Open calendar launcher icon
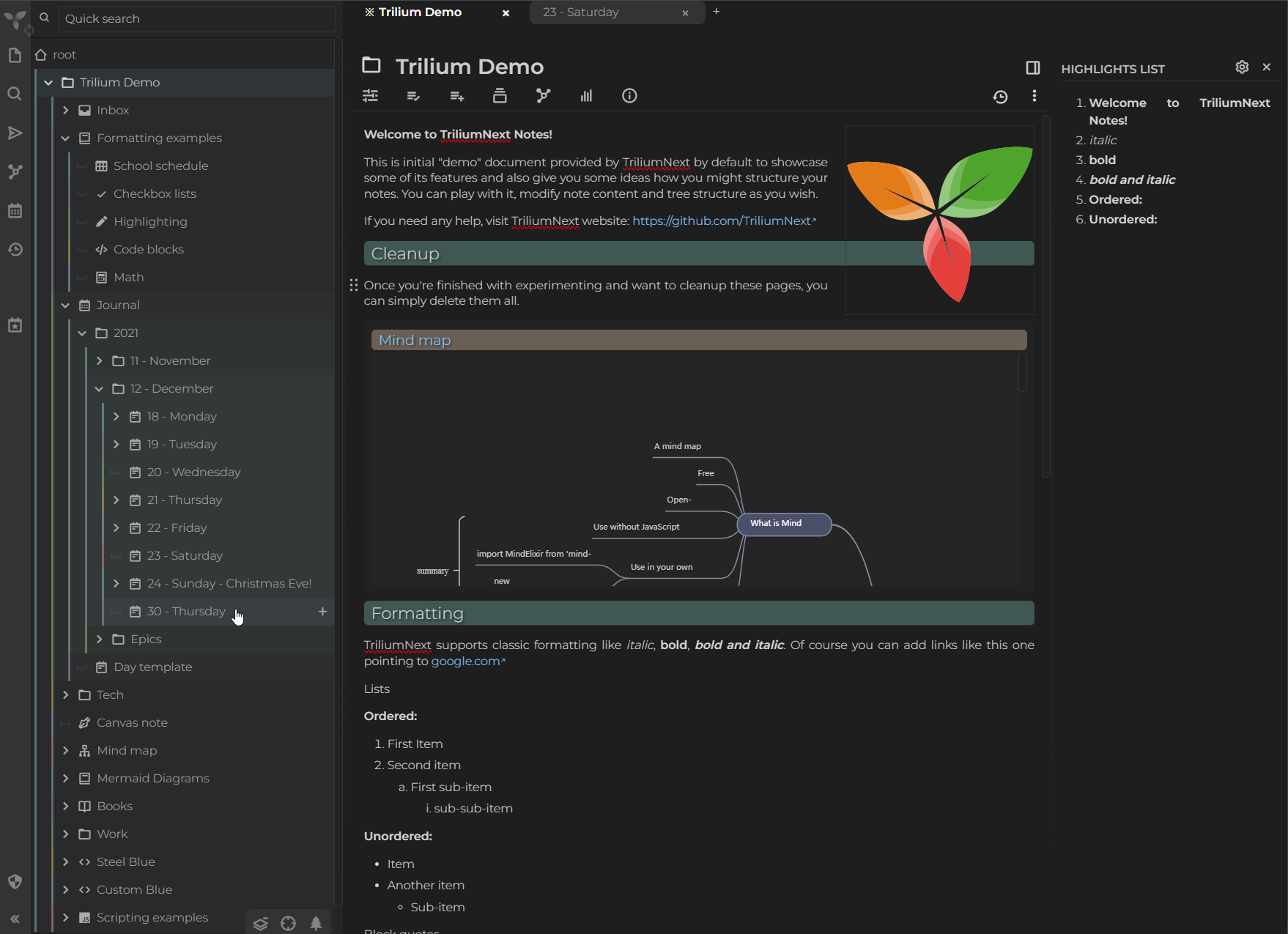 [x=15, y=211]
